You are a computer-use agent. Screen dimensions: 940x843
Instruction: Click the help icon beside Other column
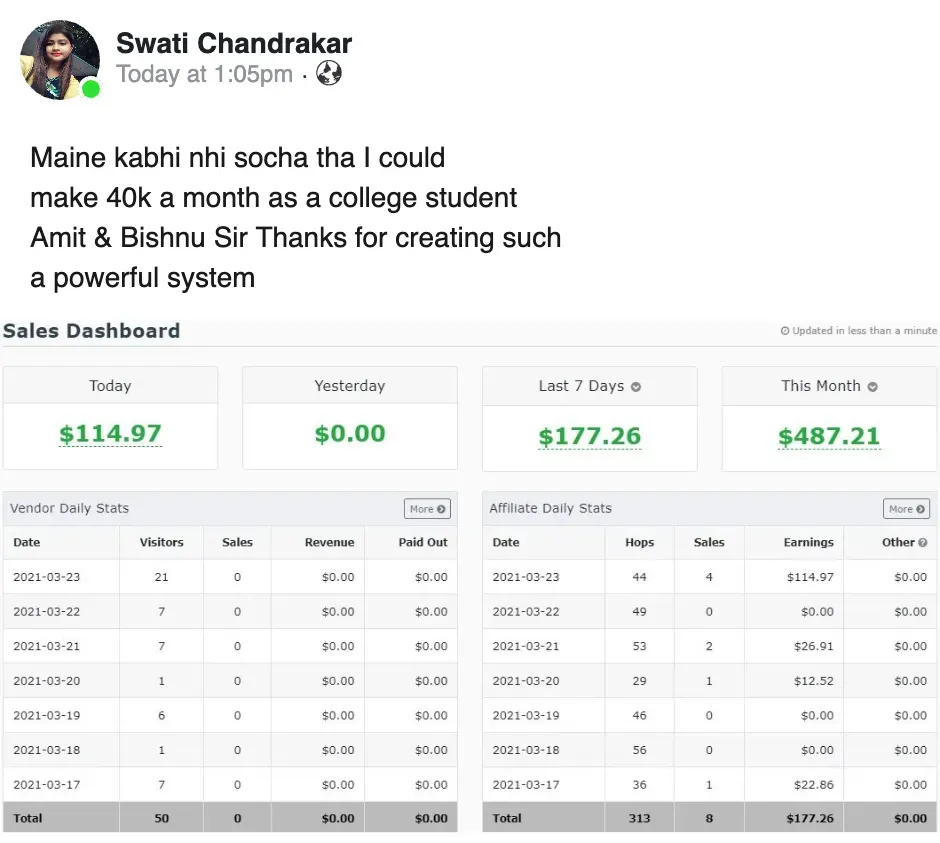(x=922, y=543)
